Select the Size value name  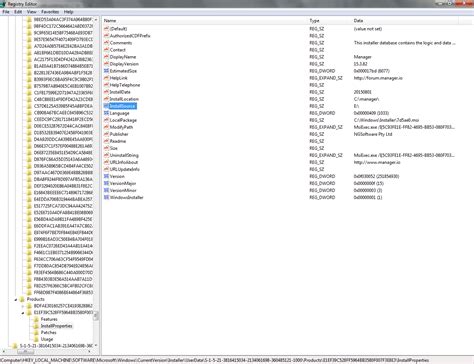(x=114, y=148)
